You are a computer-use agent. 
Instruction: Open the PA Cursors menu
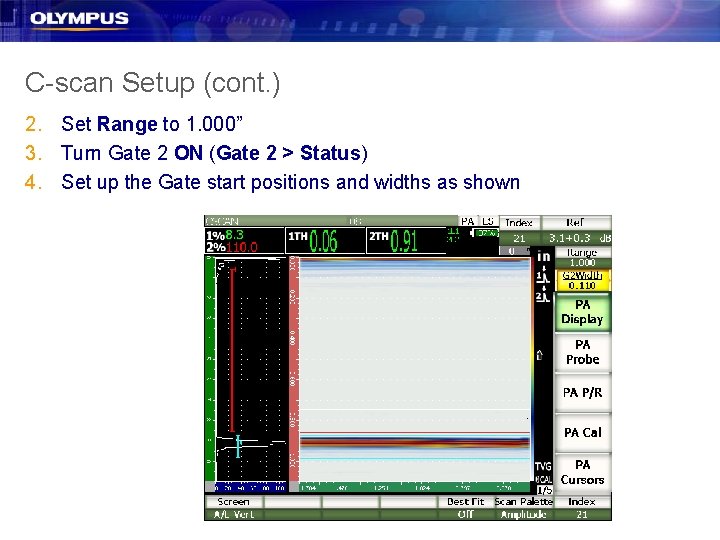[583, 472]
